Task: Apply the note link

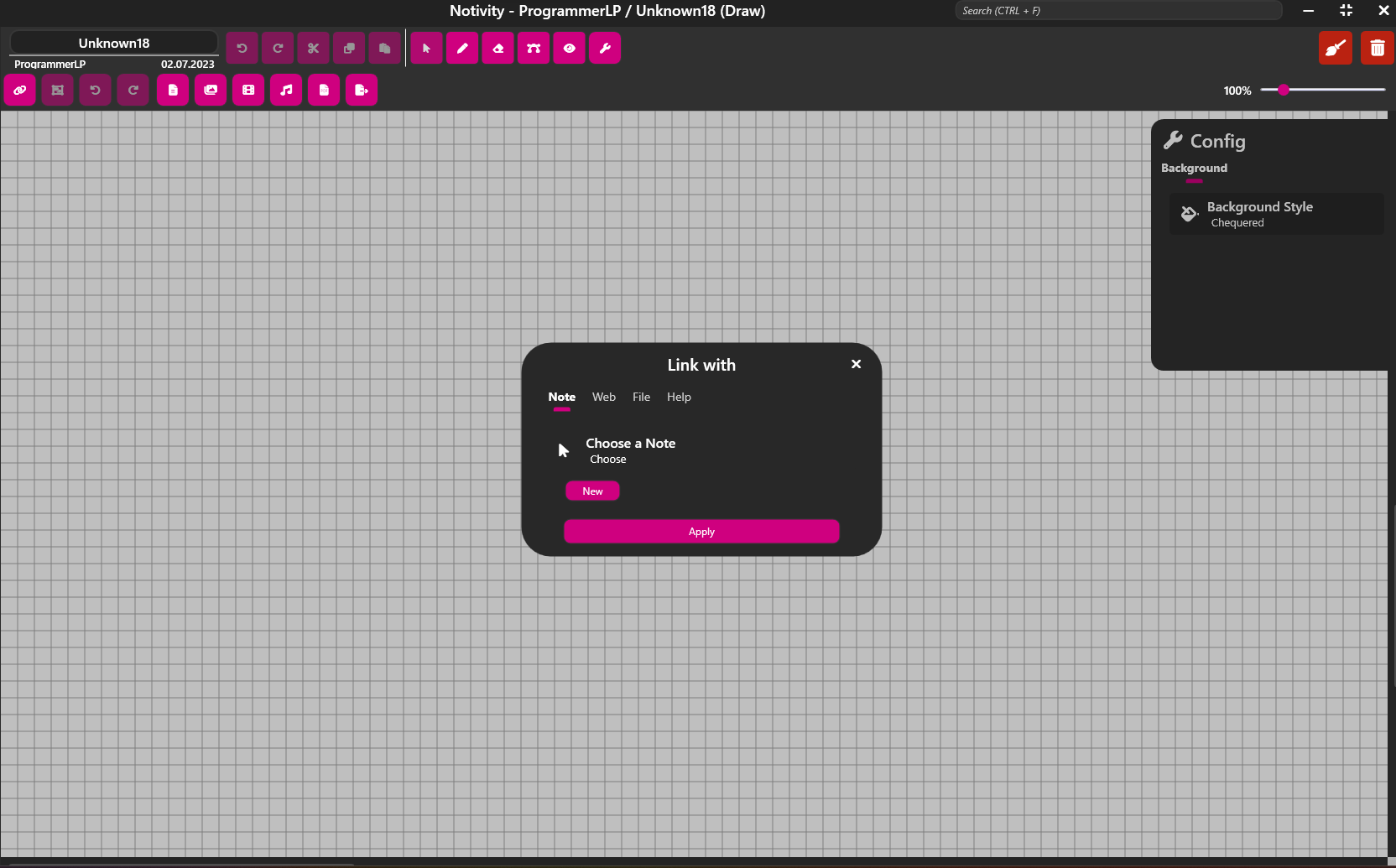Action: pyautogui.click(x=701, y=531)
